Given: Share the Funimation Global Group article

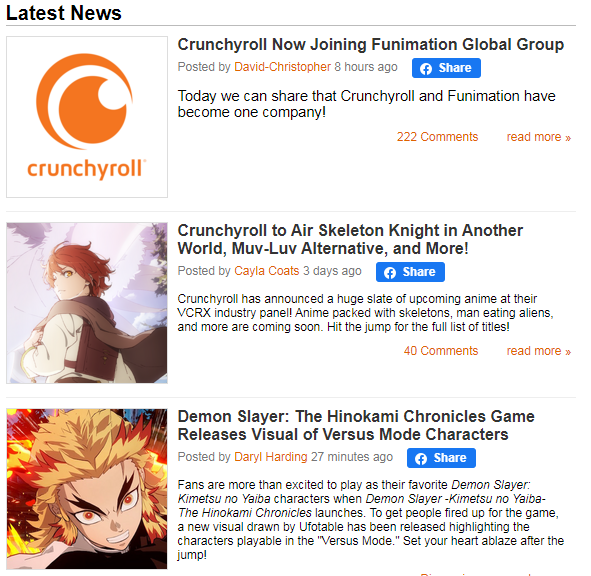Looking at the screenshot, I should tap(446, 68).
